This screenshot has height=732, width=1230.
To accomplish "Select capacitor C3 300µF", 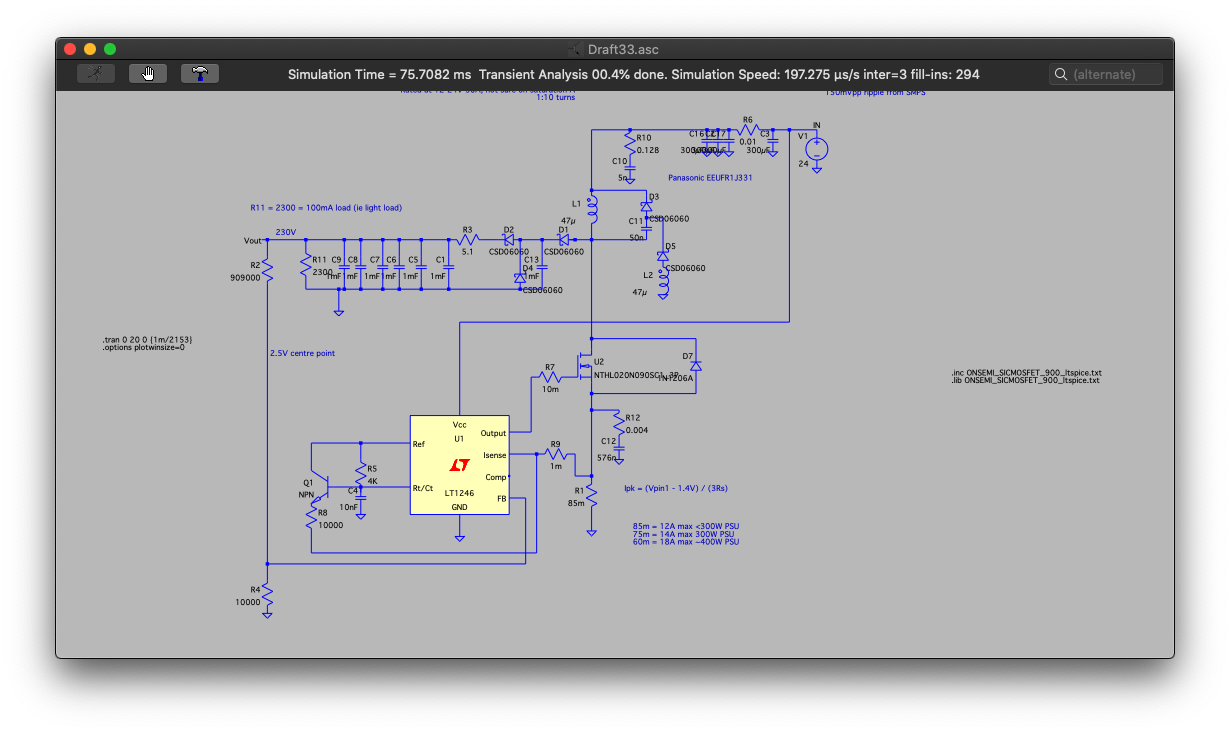I will coord(773,142).
